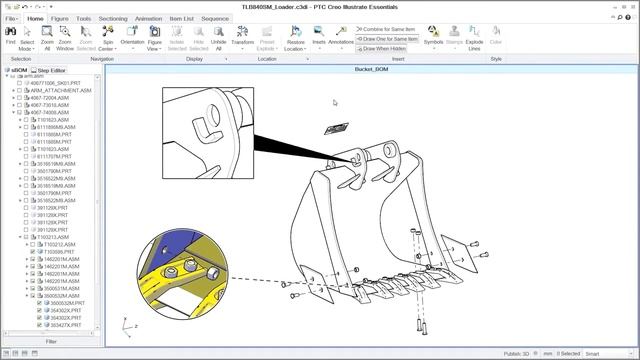Click the Color style icon
640x360 pixels.
pos(496,31)
